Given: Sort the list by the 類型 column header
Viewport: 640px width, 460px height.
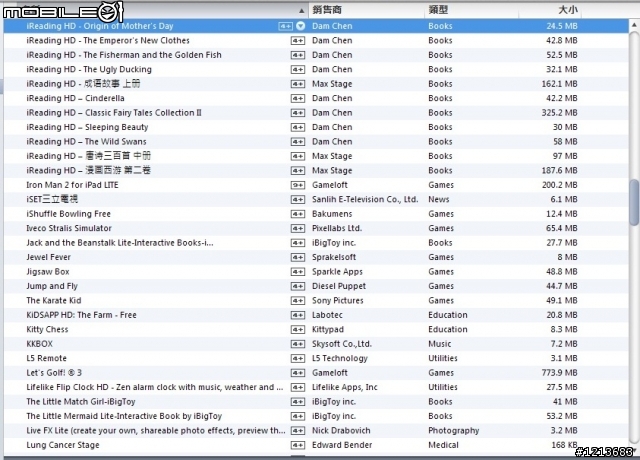Looking at the screenshot, I should 438,10.
